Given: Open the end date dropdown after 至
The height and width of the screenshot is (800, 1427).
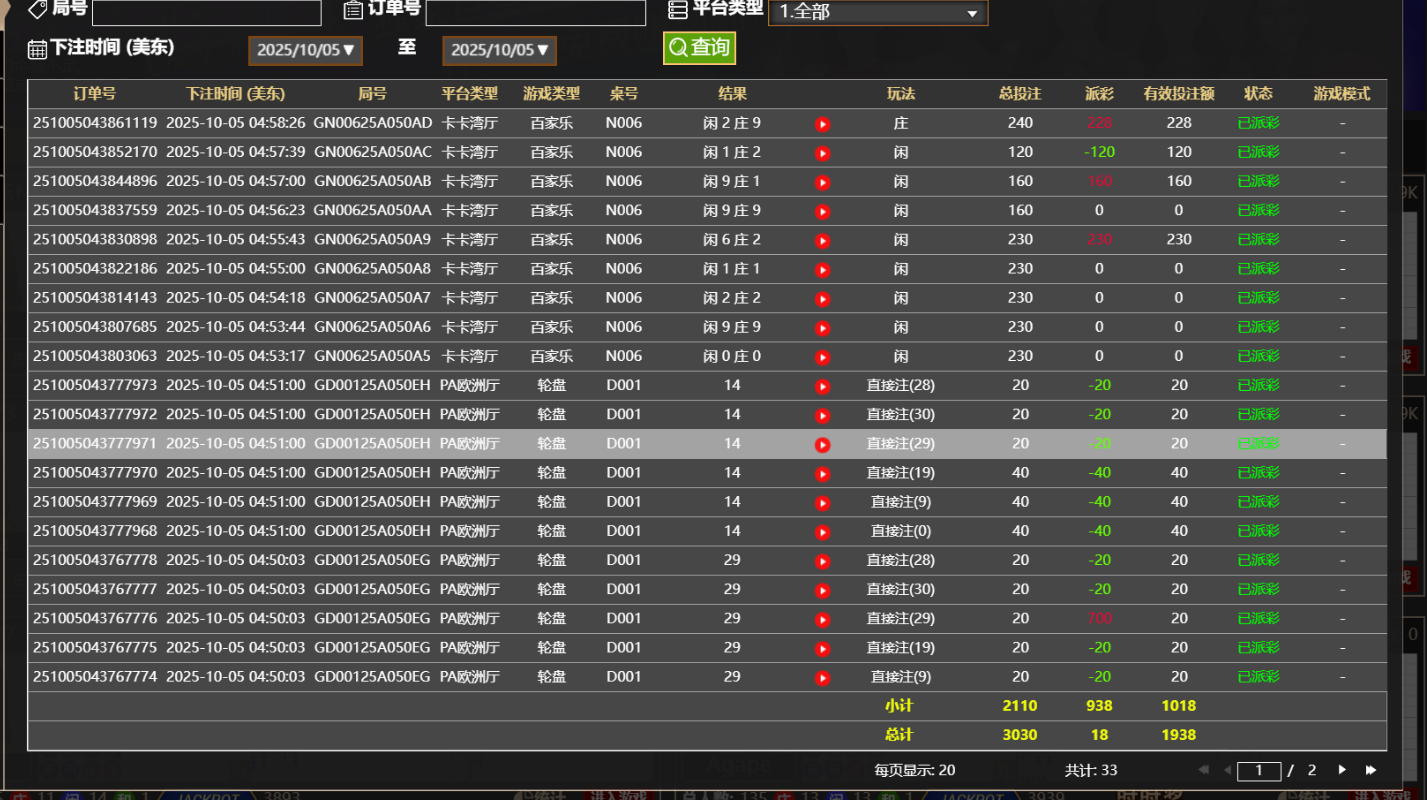Looking at the screenshot, I should click(x=499, y=50).
